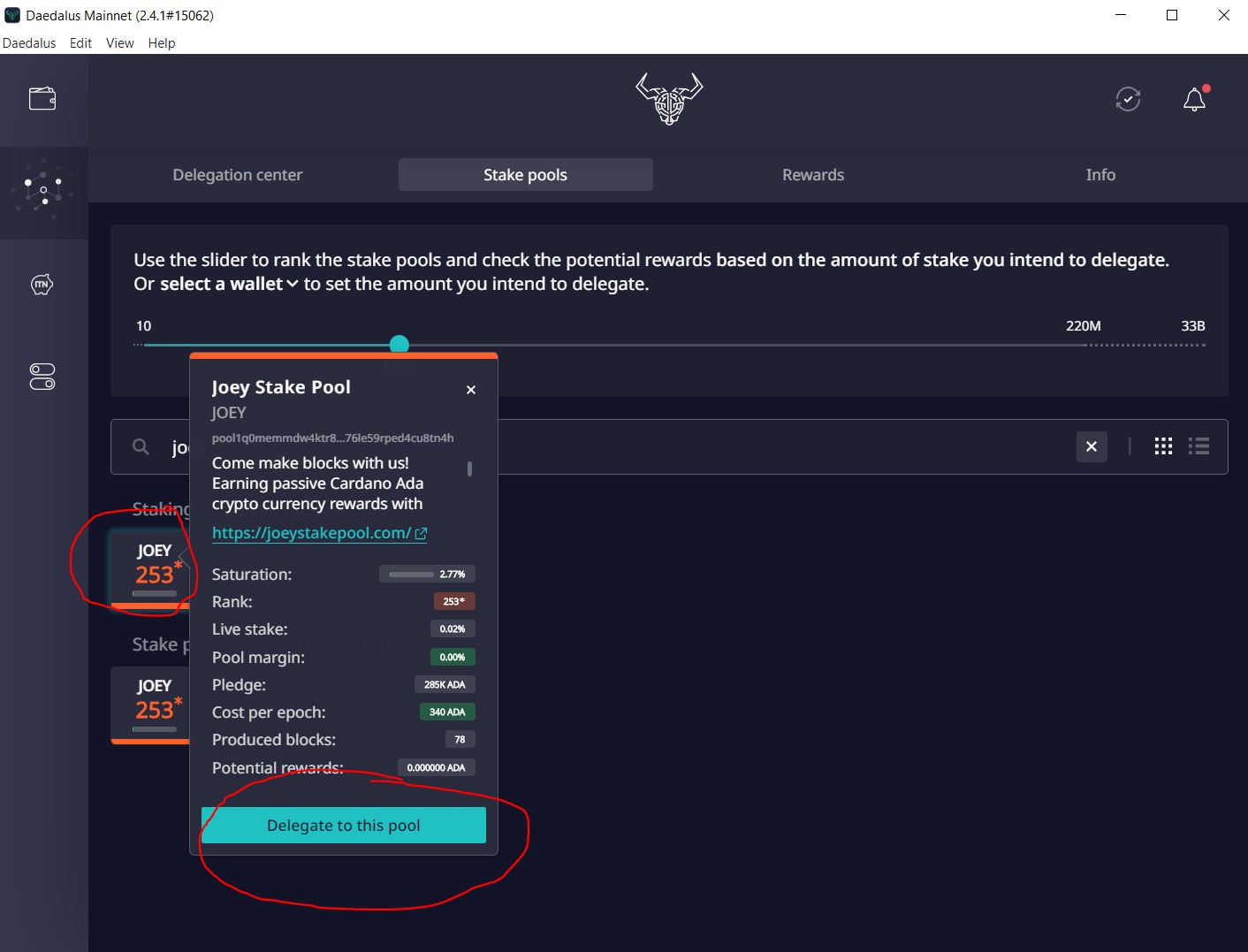This screenshot has width=1248, height=952.
Task: Click the Joey Stake Pool title
Action: tap(281, 387)
